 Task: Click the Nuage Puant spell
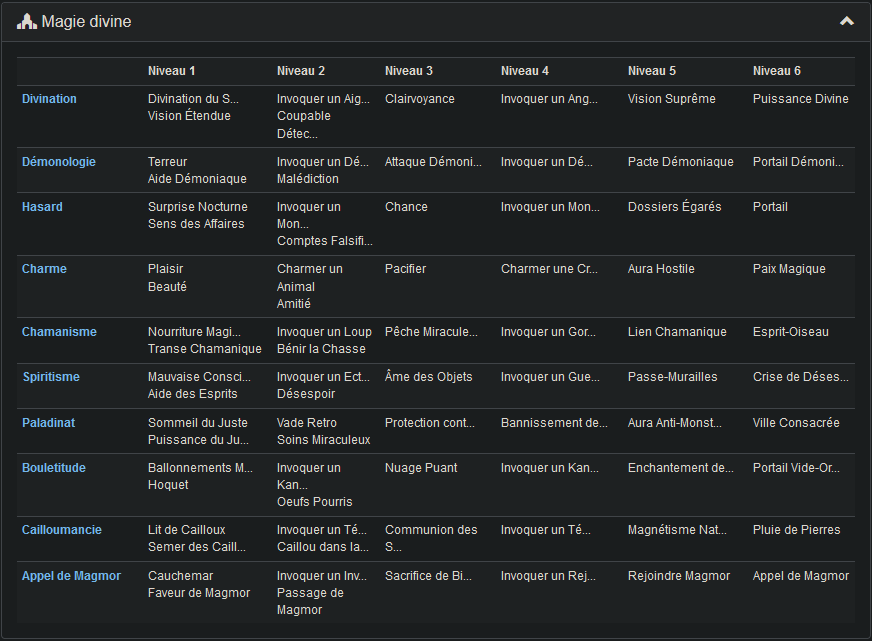(421, 468)
